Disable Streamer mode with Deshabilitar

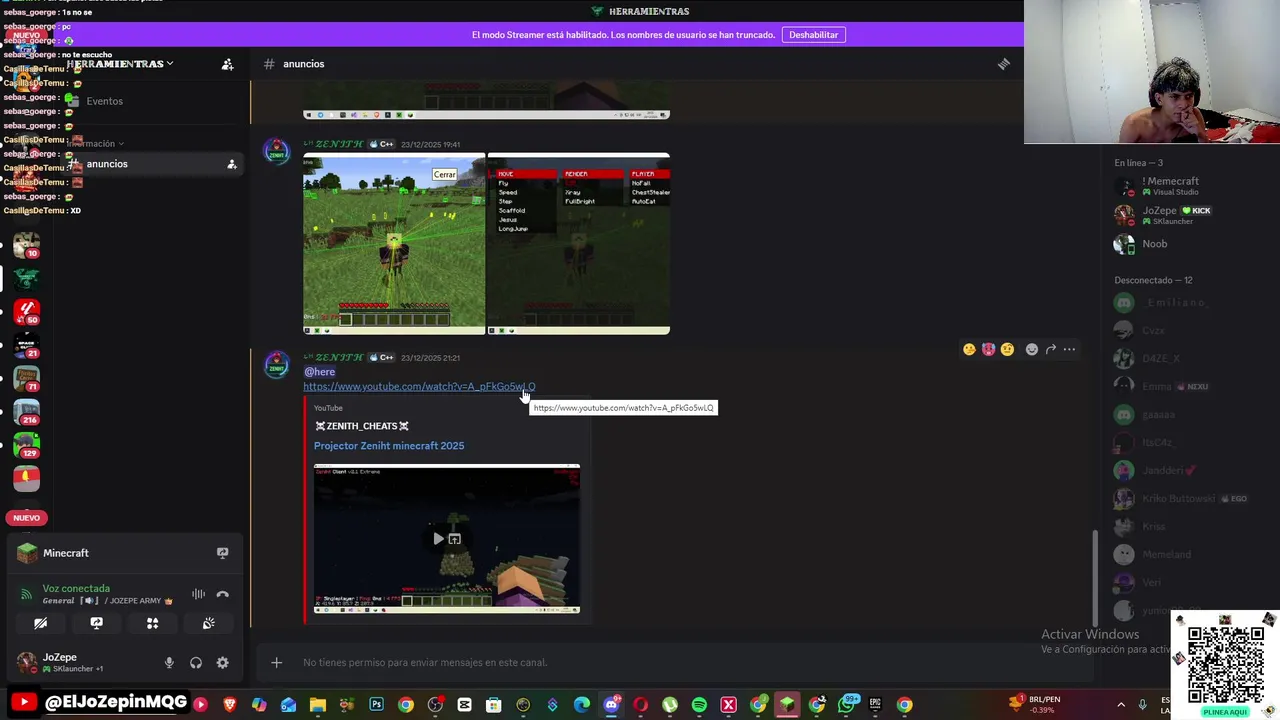813,35
